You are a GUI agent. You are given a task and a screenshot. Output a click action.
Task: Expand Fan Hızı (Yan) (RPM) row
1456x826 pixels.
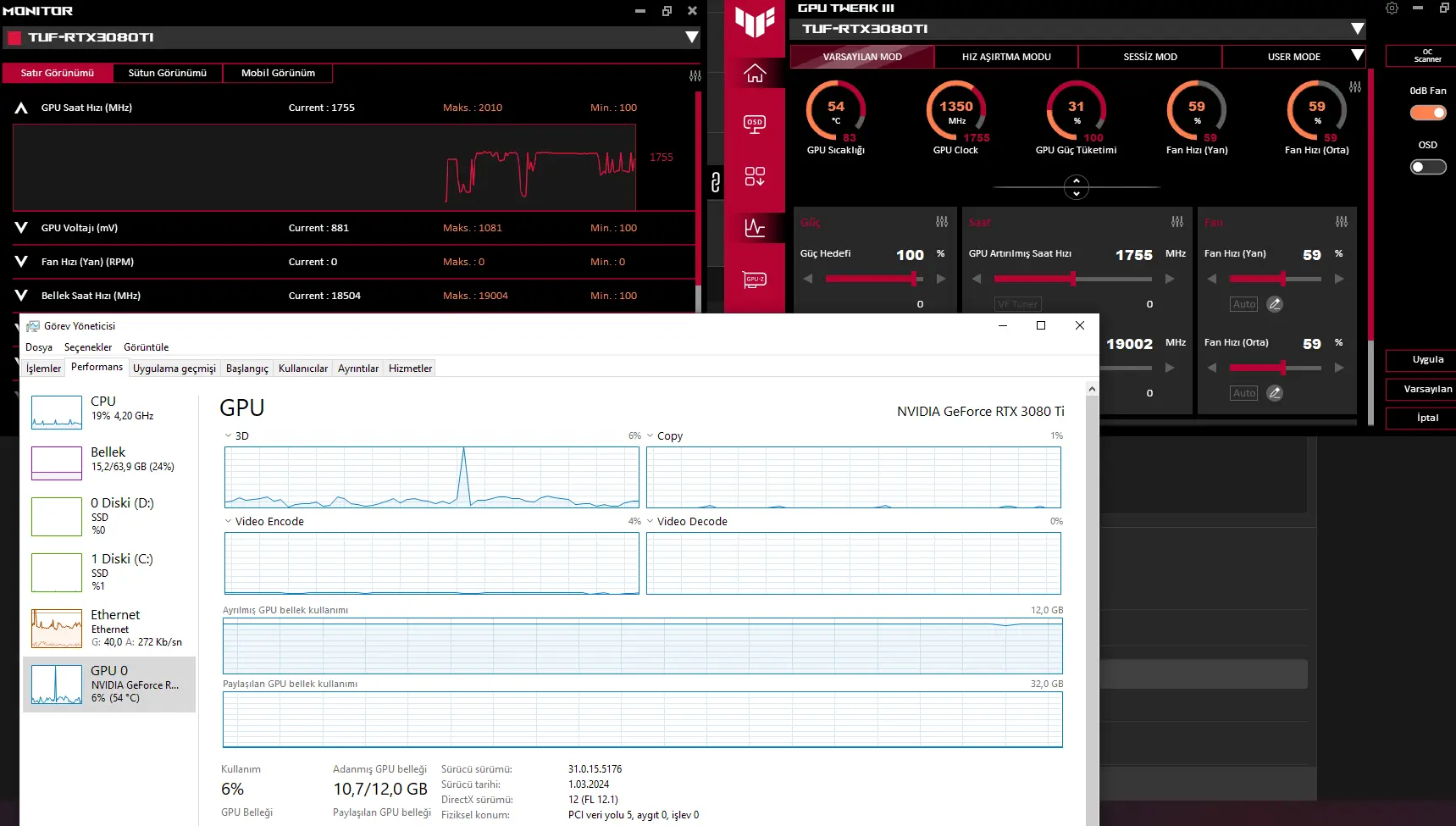point(21,262)
